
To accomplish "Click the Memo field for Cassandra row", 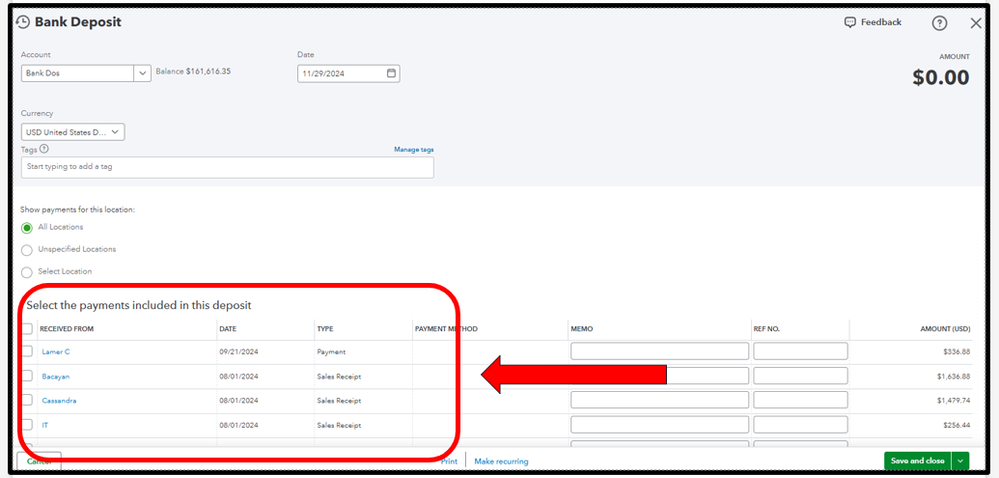I will (x=659, y=400).
